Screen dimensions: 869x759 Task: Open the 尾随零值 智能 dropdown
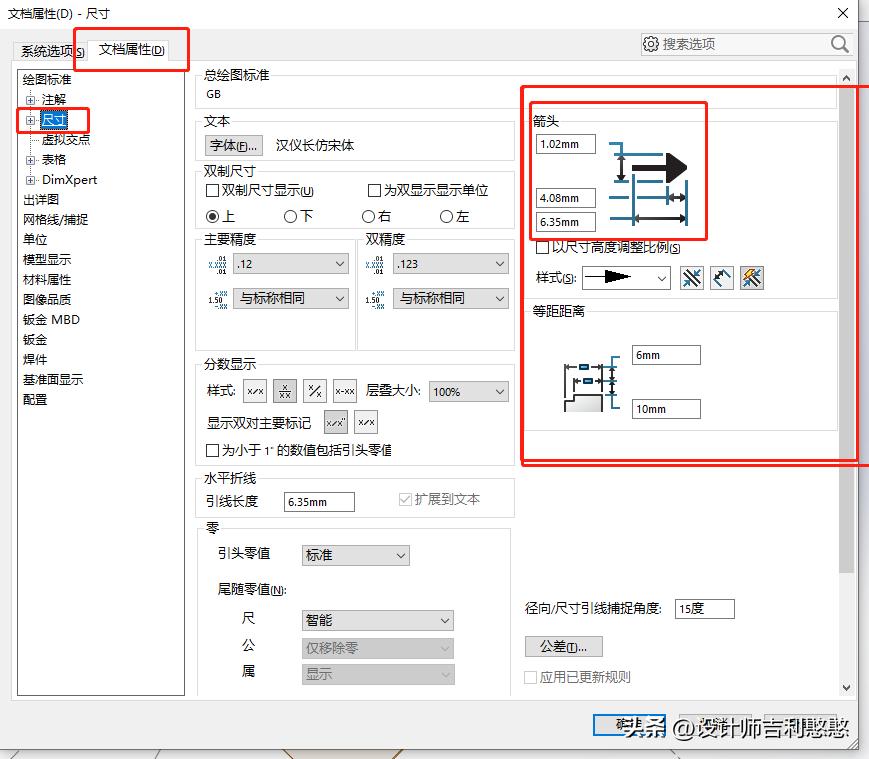pos(377,620)
